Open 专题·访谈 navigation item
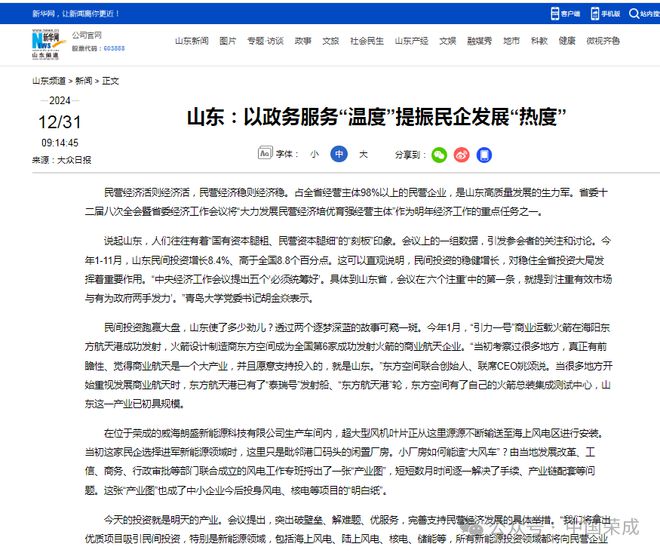 click(x=265, y=41)
